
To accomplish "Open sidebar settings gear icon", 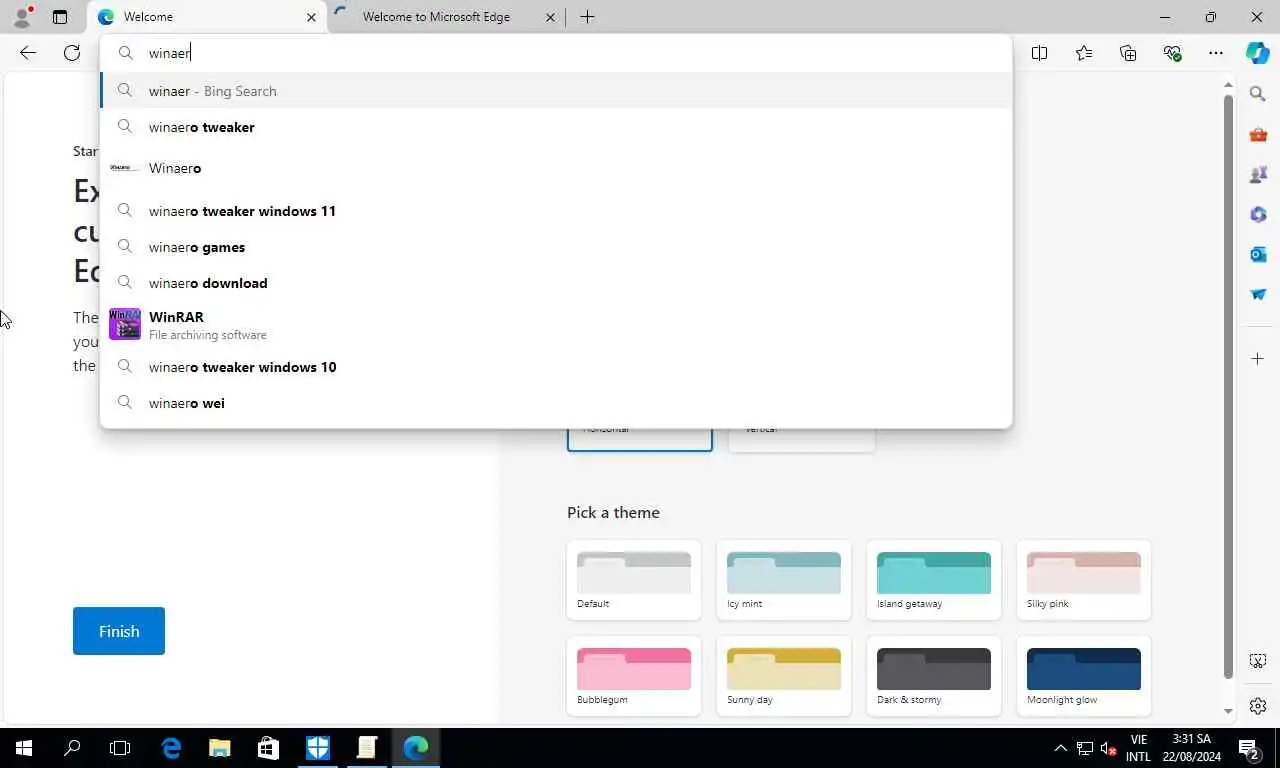I will point(1258,707).
